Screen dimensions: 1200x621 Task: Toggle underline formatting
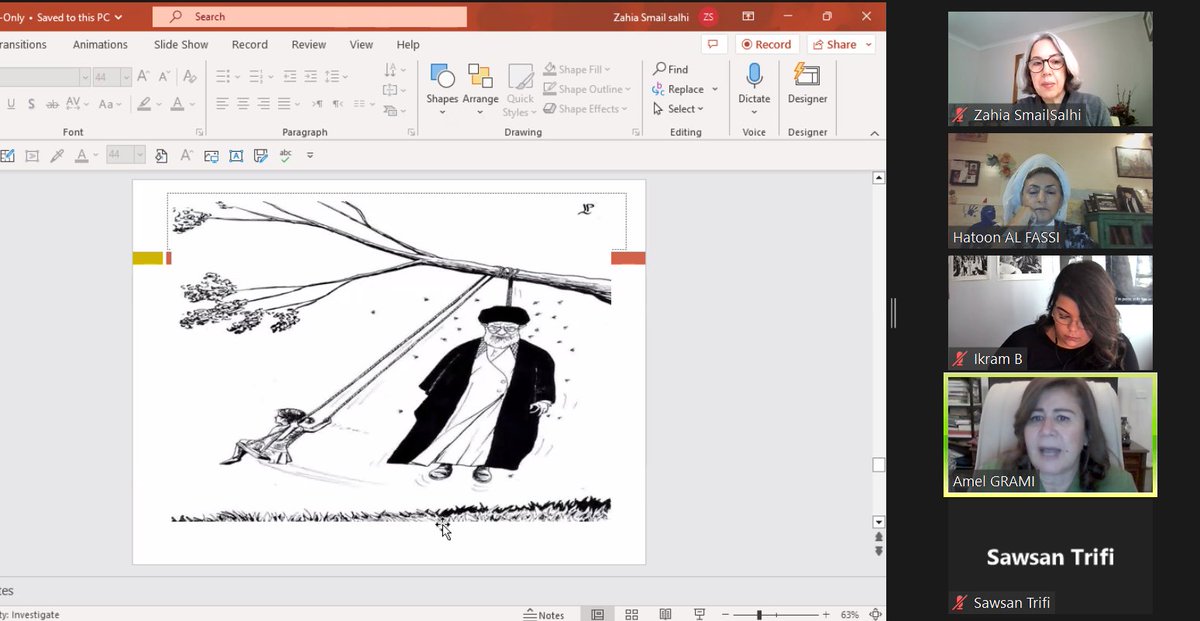pyautogui.click(x=11, y=104)
